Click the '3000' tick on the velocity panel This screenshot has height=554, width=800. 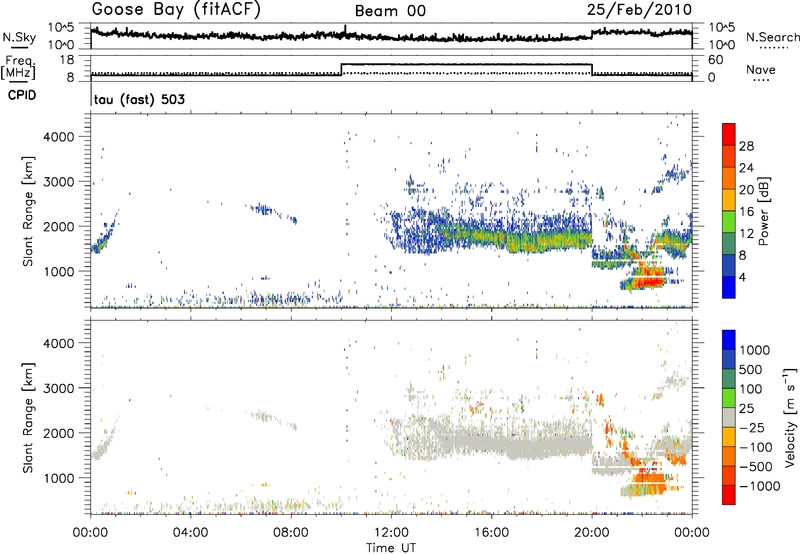(59, 388)
